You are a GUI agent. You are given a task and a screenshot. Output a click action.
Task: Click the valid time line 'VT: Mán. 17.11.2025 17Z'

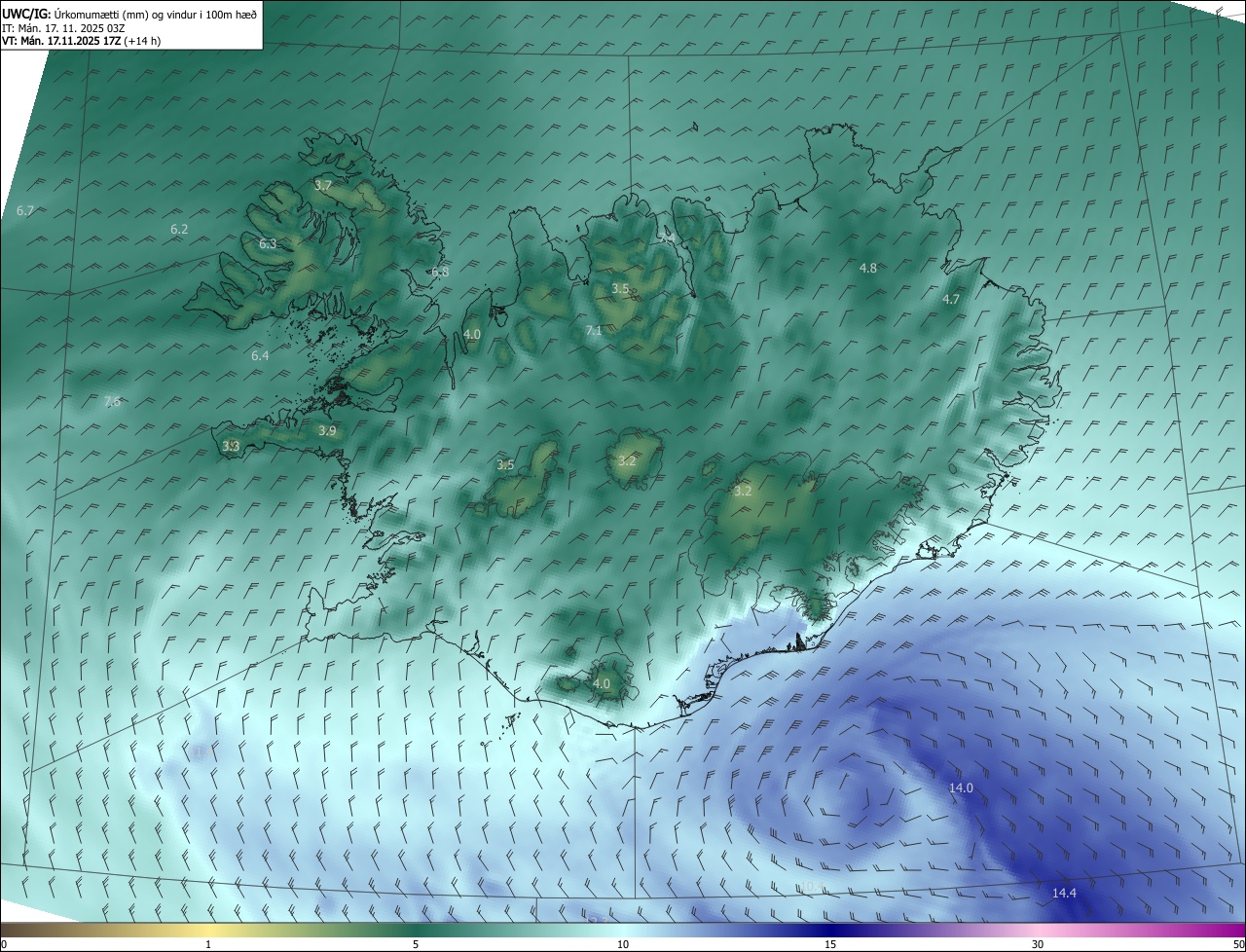61,41
